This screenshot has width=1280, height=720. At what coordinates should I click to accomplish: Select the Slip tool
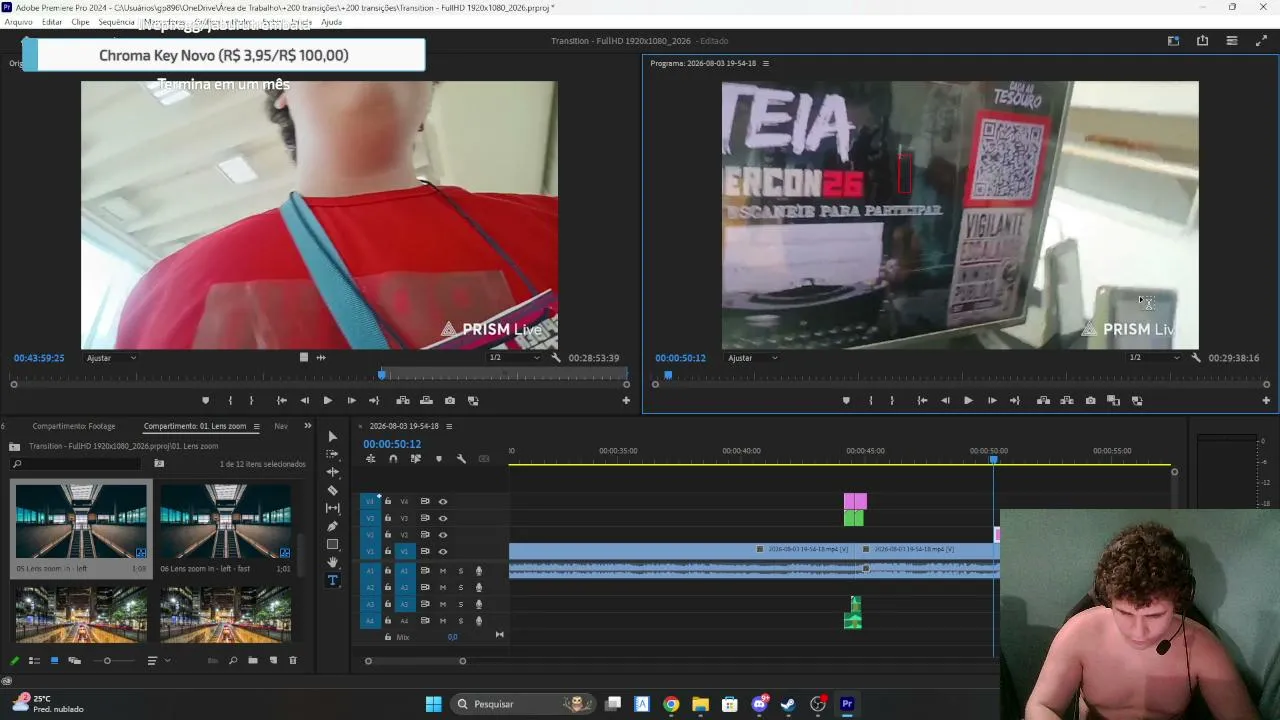(333, 508)
